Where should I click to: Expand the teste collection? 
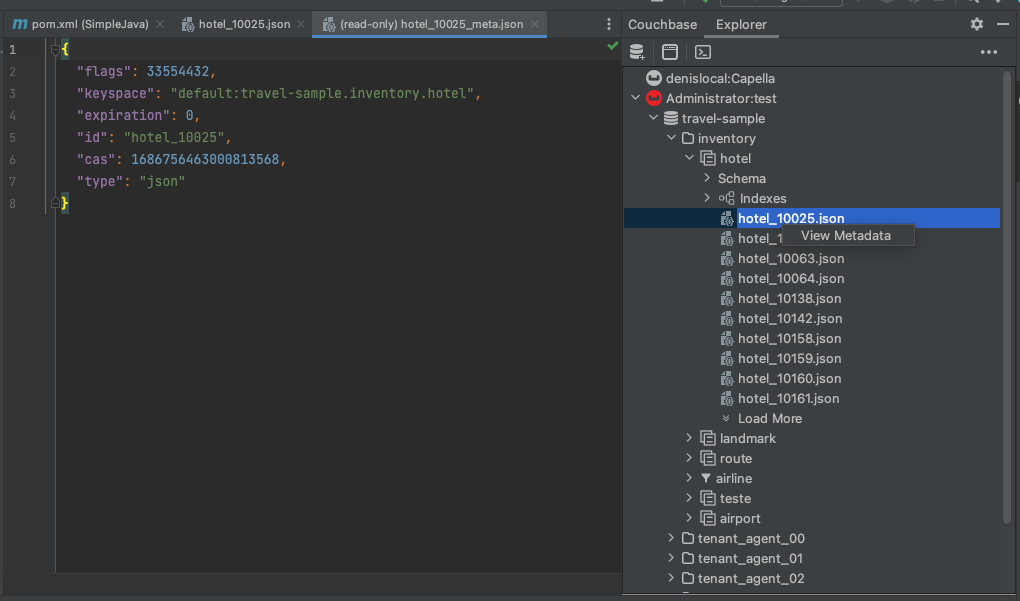689,498
